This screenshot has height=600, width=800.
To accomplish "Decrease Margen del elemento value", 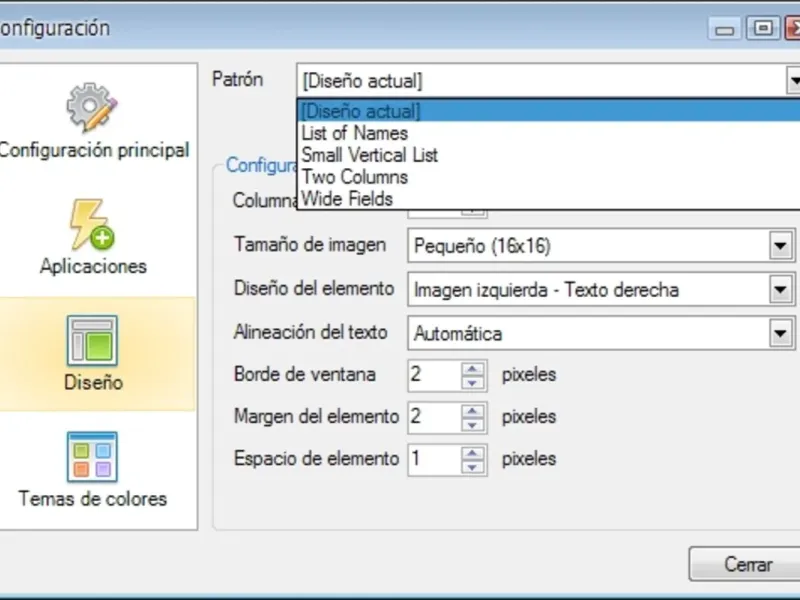I will [x=472, y=424].
